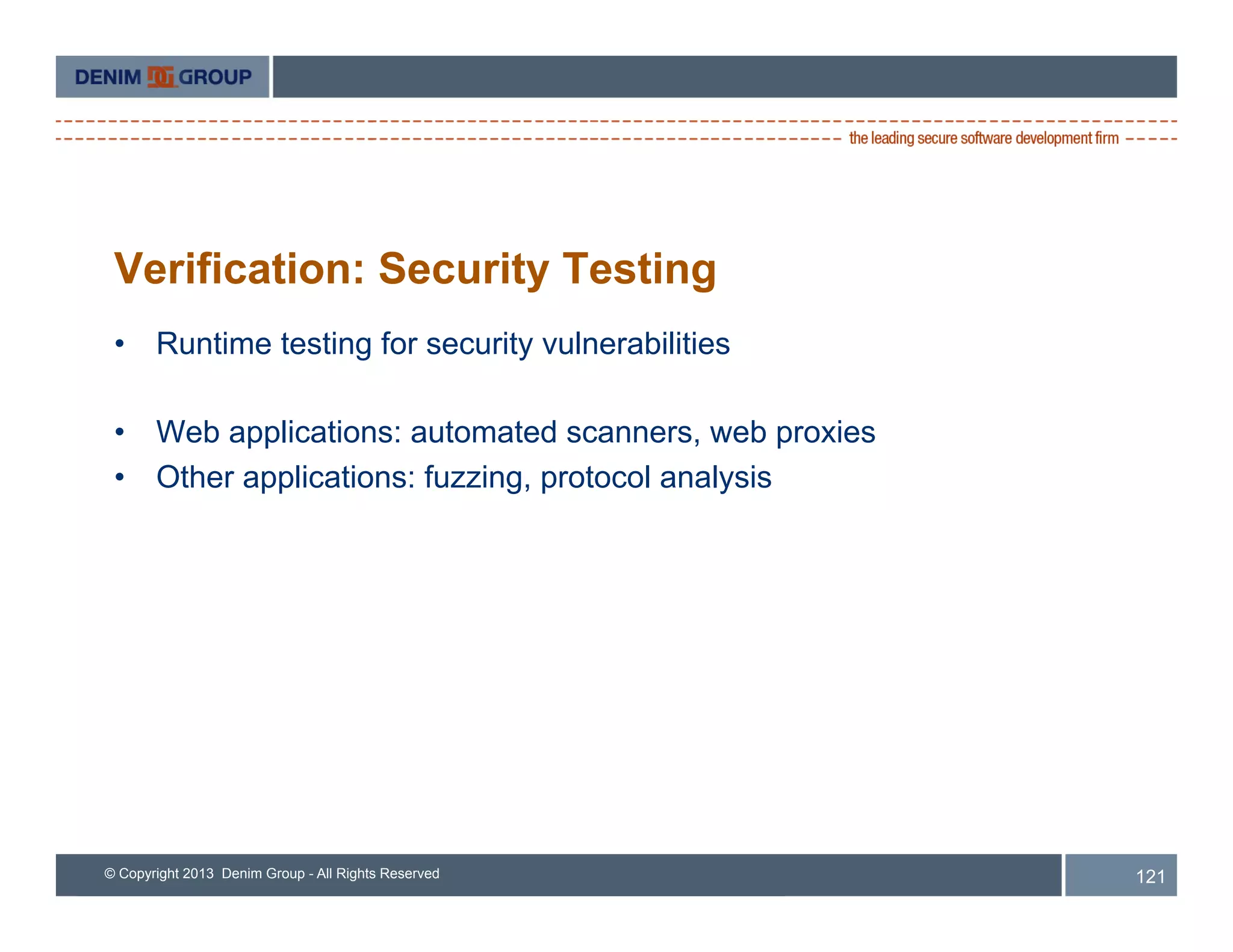Click bullet dot before Web applications

120,432
